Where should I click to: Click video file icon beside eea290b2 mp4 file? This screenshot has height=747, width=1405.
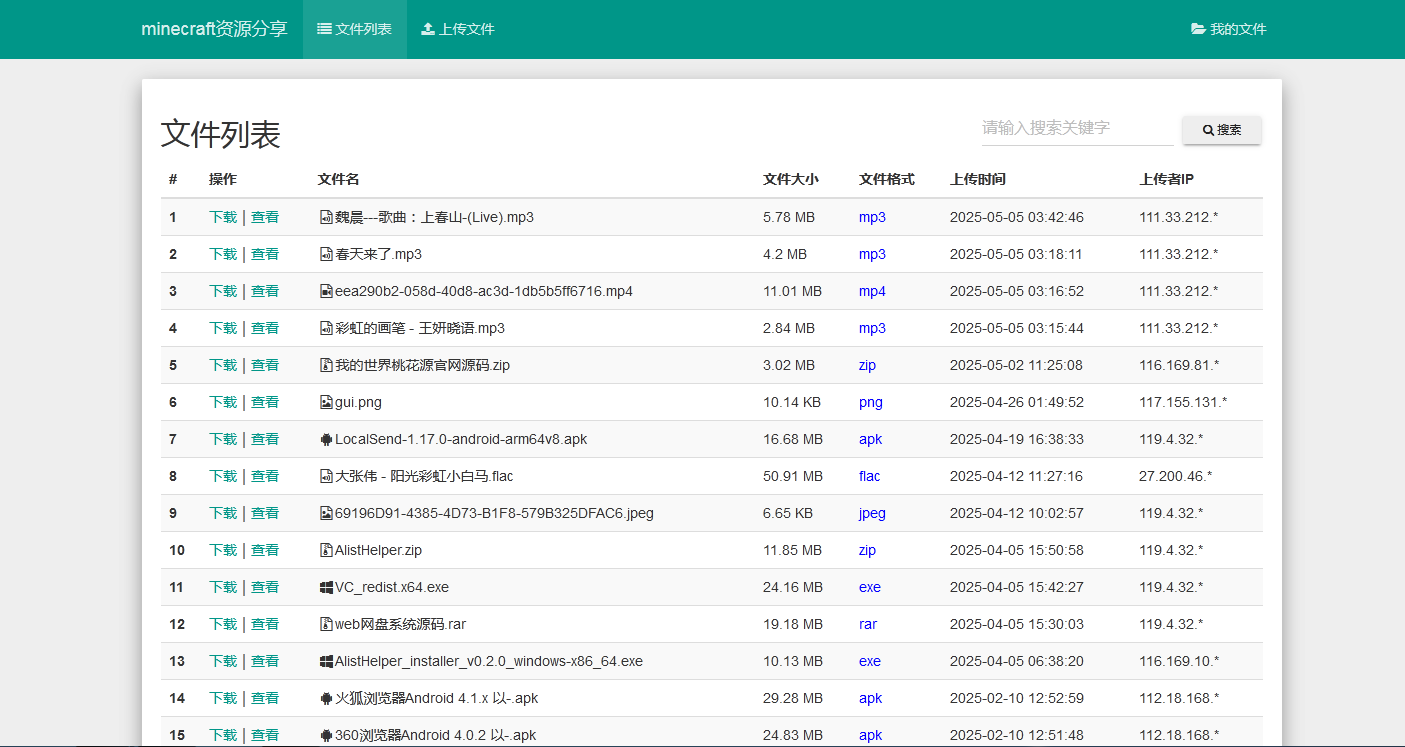[x=325, y=291]
